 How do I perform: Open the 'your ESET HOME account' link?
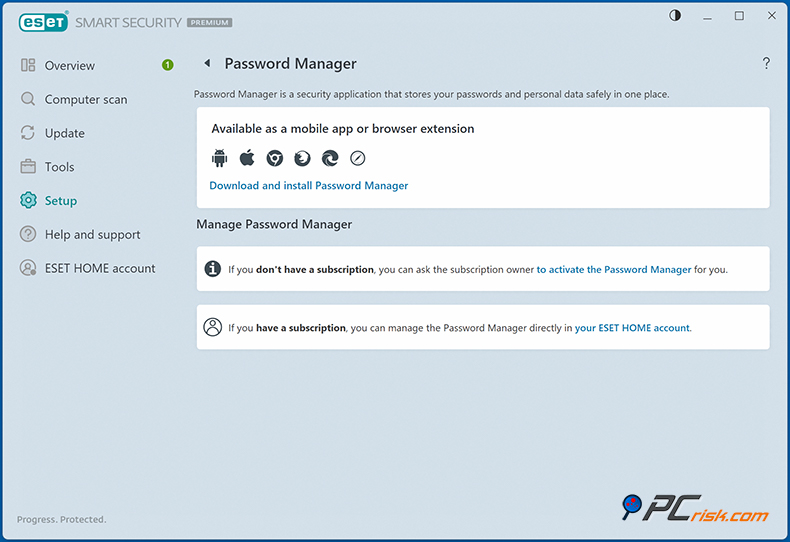(x=632, y=328)
